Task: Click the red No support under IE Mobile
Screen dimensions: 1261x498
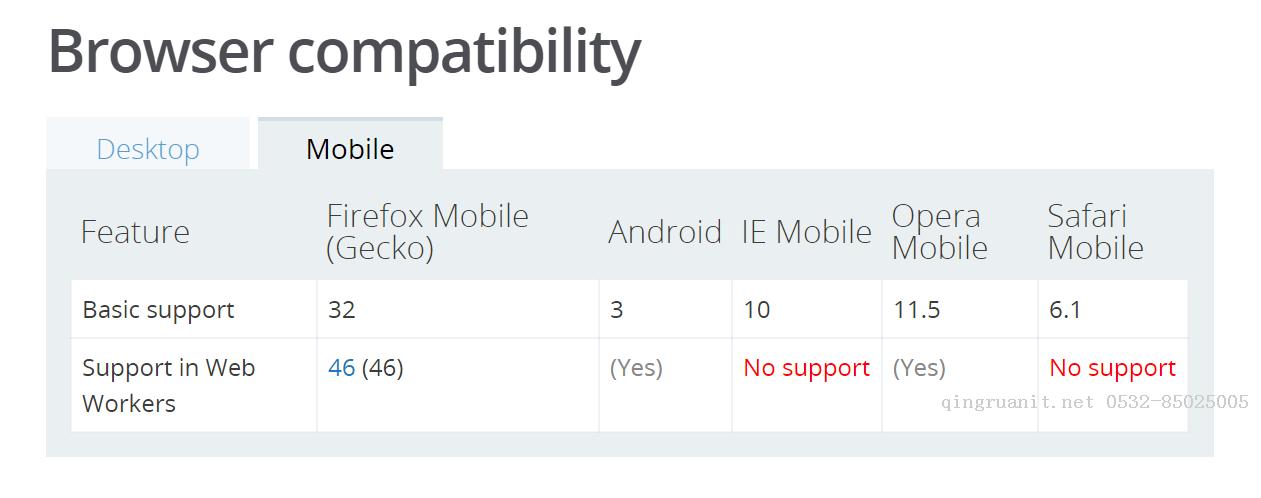Action: click(x=806, y=368)
